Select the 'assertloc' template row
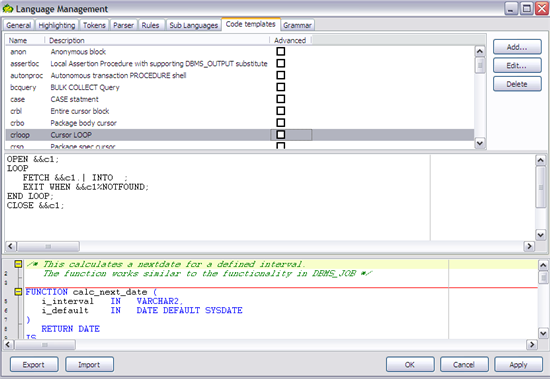 pos(240,64)
